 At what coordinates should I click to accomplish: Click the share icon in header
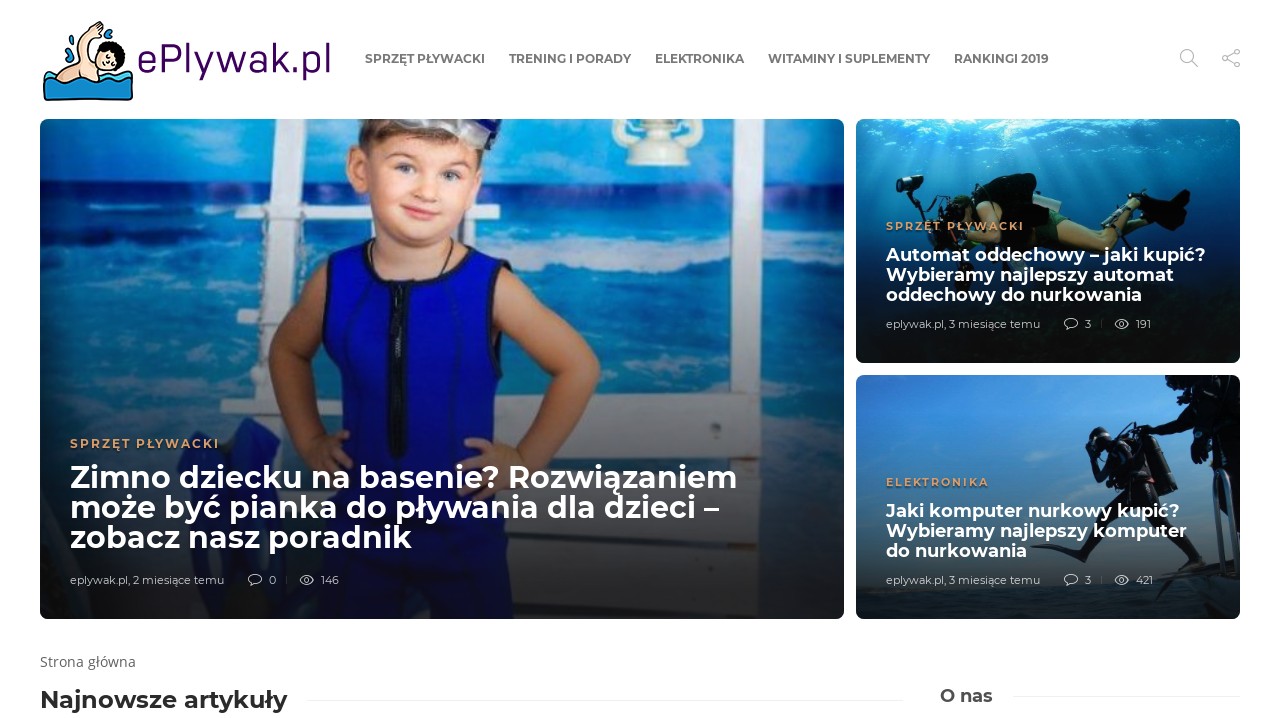[1231, 58]
